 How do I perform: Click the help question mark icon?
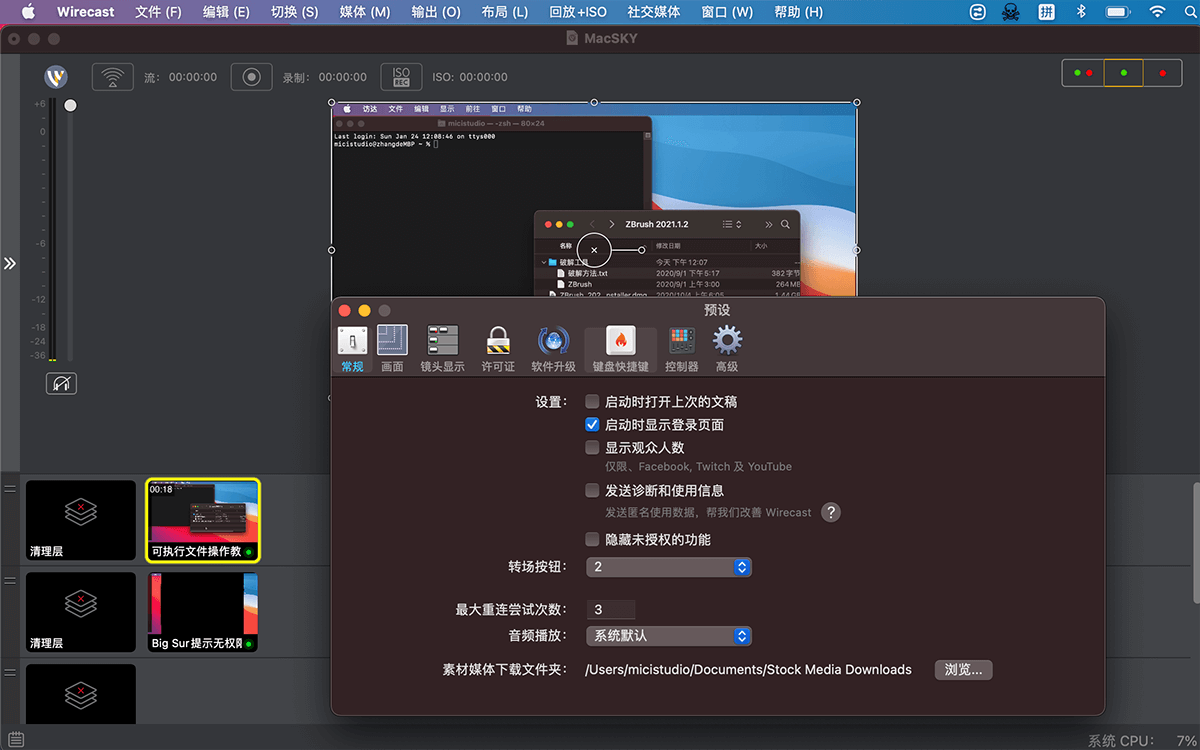click(x=831, y=513)
